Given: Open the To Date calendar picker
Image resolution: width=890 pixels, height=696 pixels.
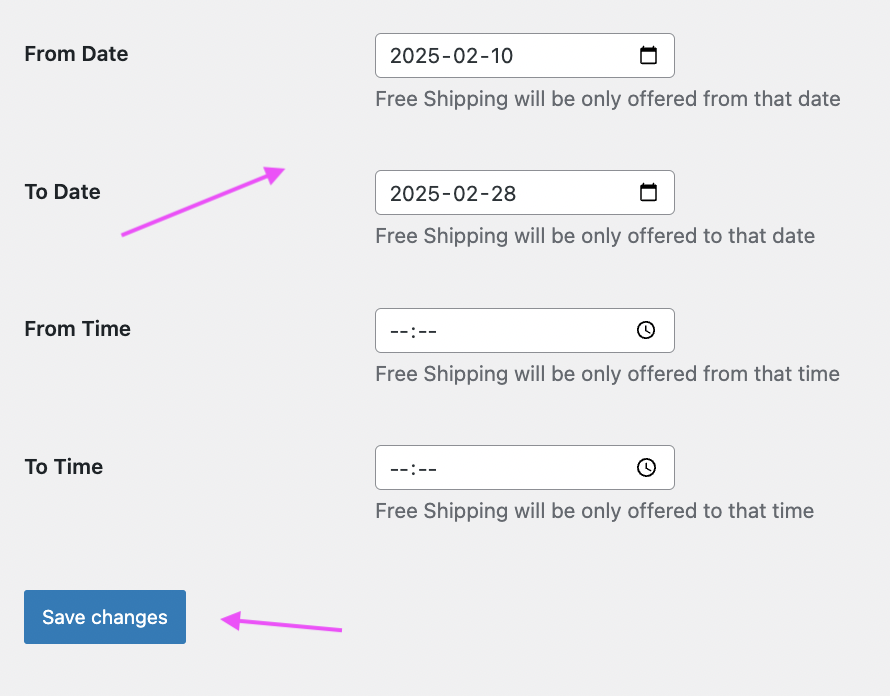Looking at the screenshot, I should 648,193.
